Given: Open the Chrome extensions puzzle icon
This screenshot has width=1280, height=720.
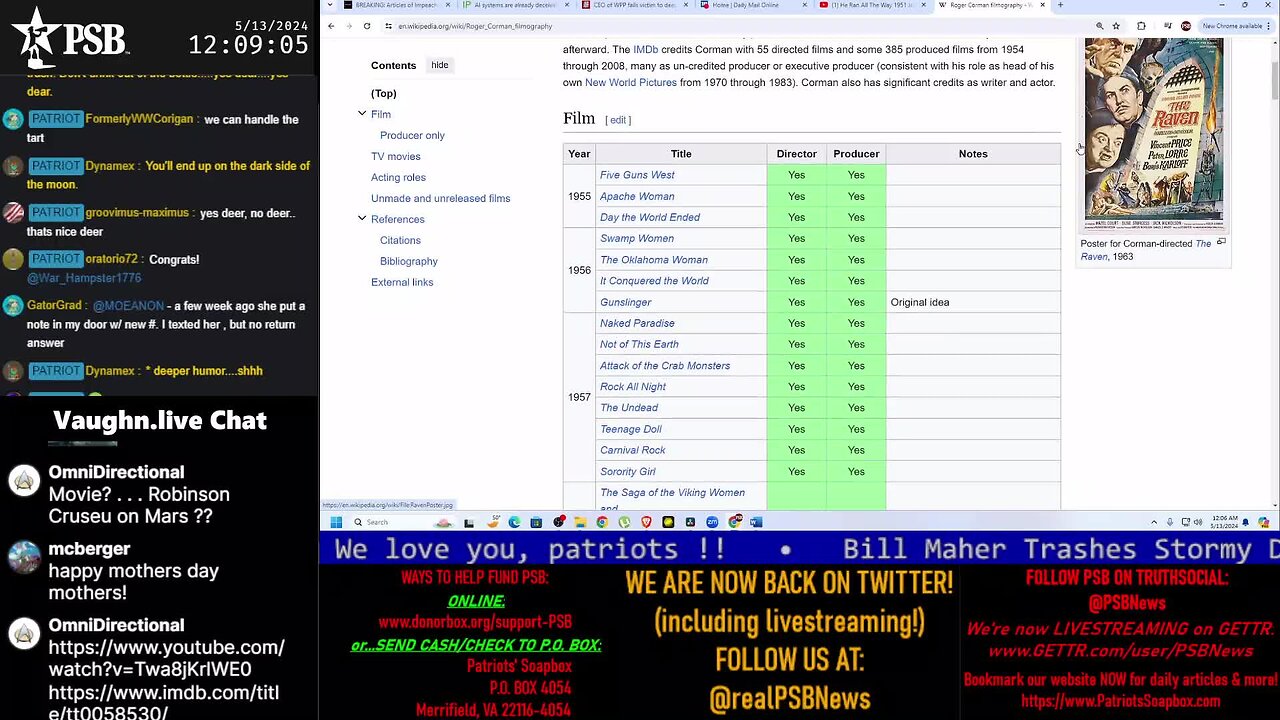Looking at the screenshot, I should click(x=1141, y=26).
